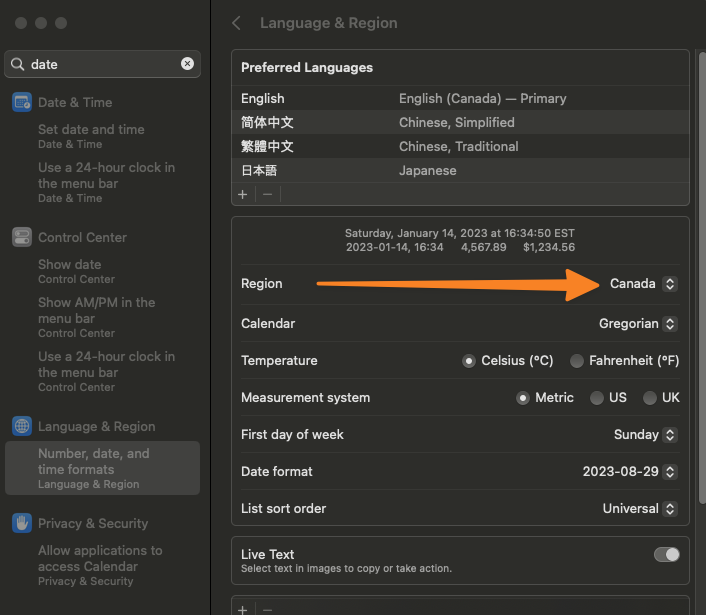Select the Japanese language row

point(460,170)
